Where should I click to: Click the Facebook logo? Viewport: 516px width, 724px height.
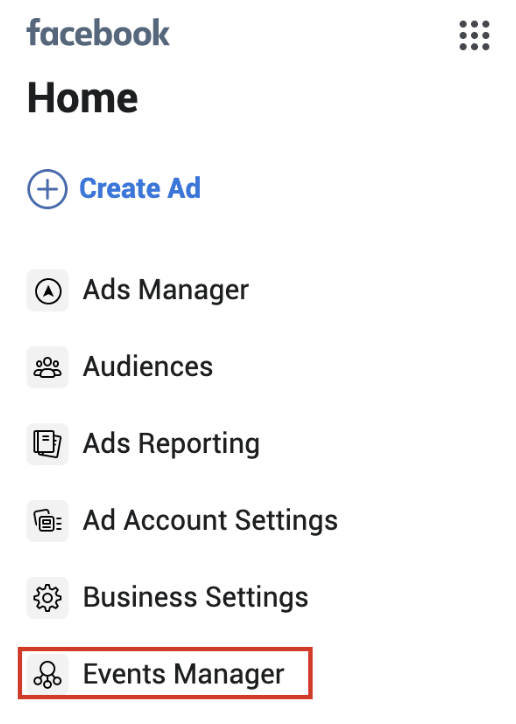98,33
